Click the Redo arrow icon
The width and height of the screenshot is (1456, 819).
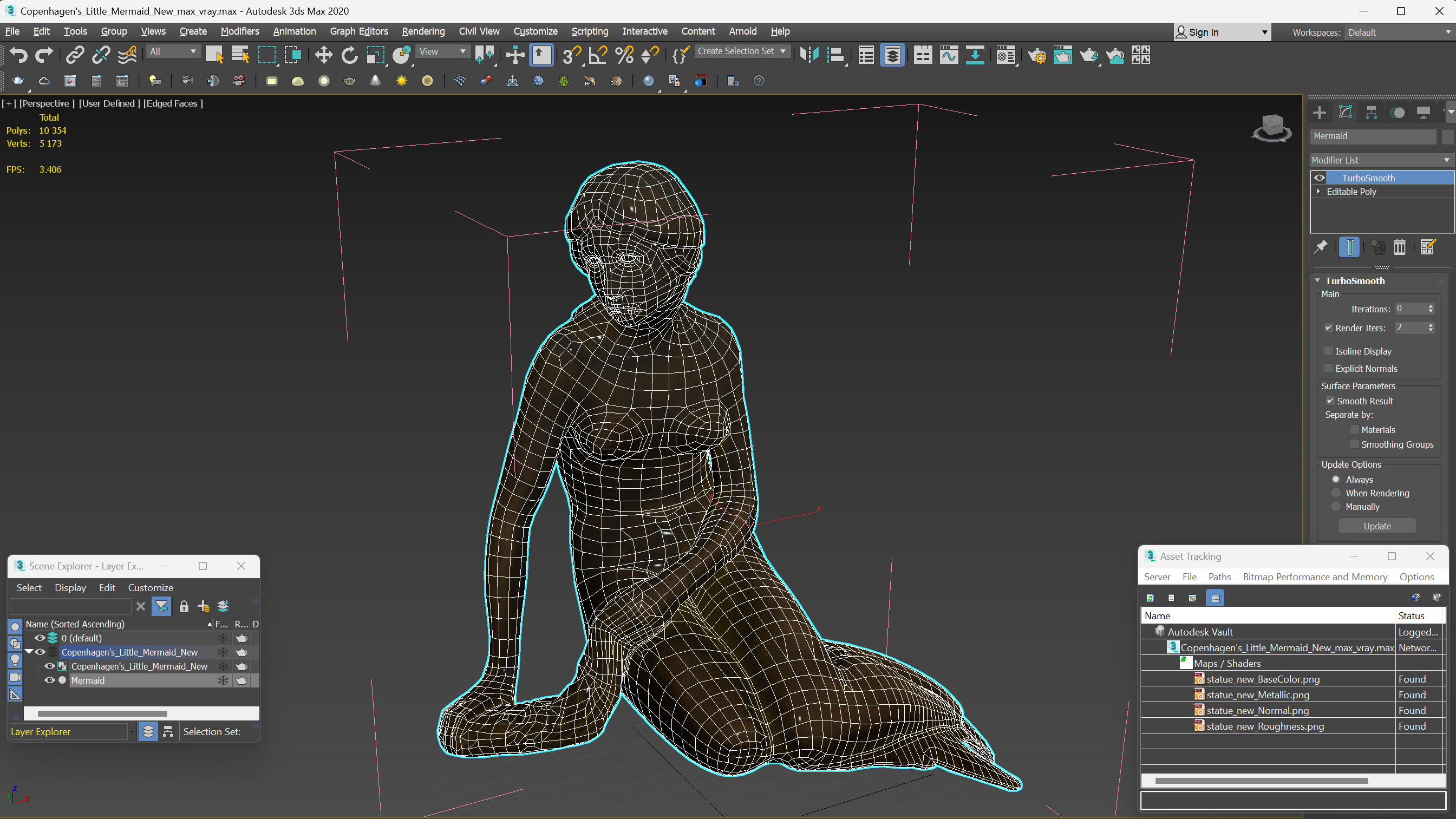(44, 55)
